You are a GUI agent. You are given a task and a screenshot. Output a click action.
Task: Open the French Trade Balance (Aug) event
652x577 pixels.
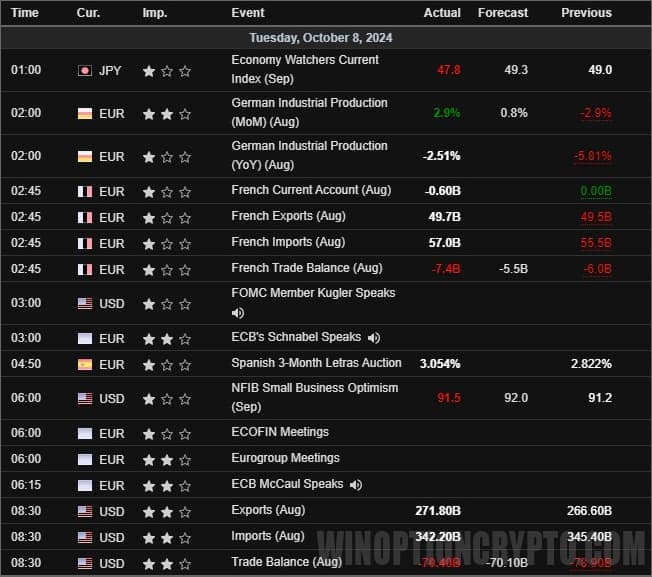coord(306,268)
